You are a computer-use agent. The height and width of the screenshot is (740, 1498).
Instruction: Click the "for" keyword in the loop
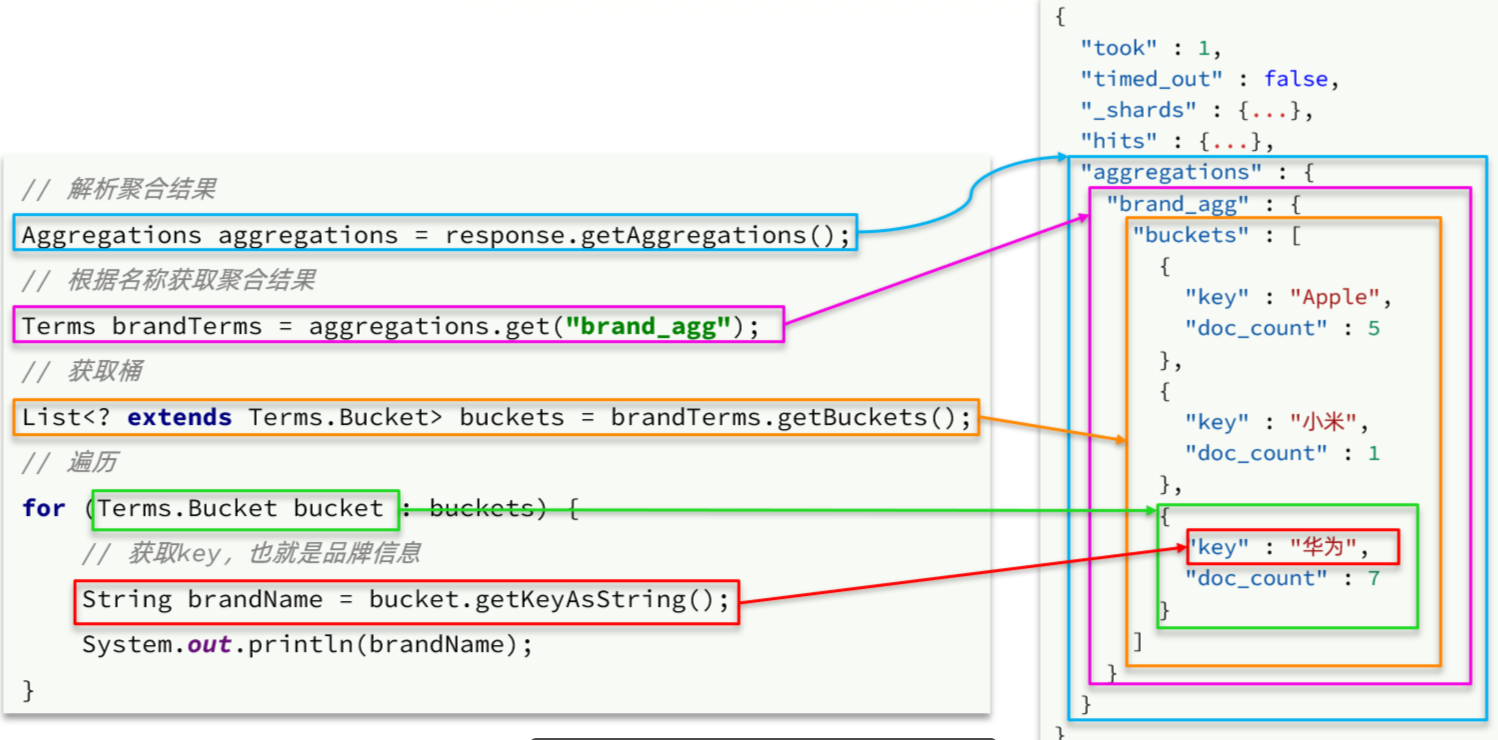click(x=43, y=508)
